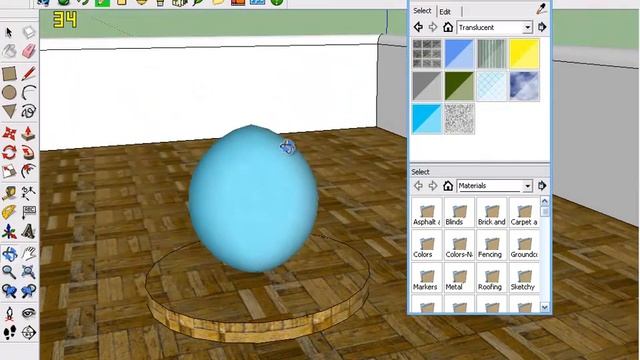Go back in Translucent materials pane

(x=418, y=27)
